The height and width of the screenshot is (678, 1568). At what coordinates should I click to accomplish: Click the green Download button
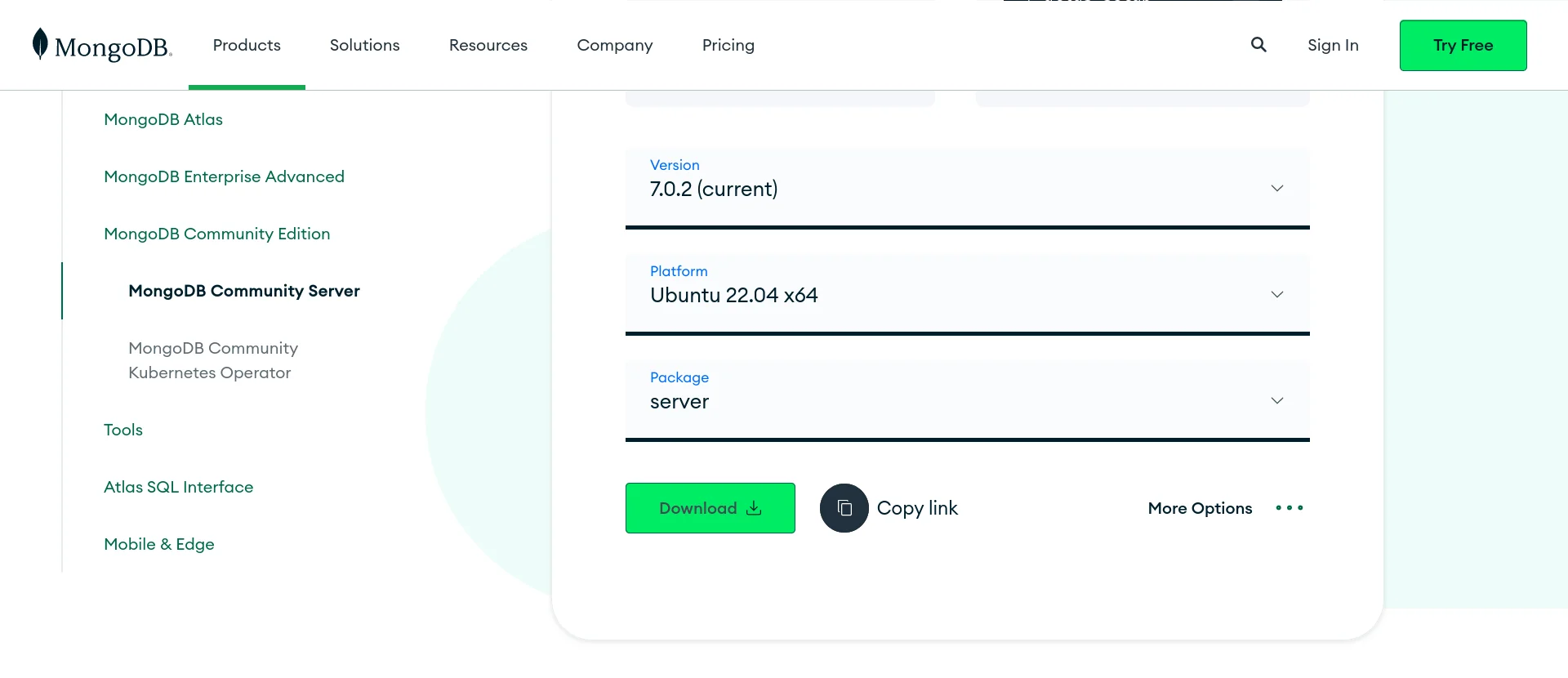coord(710,508)
